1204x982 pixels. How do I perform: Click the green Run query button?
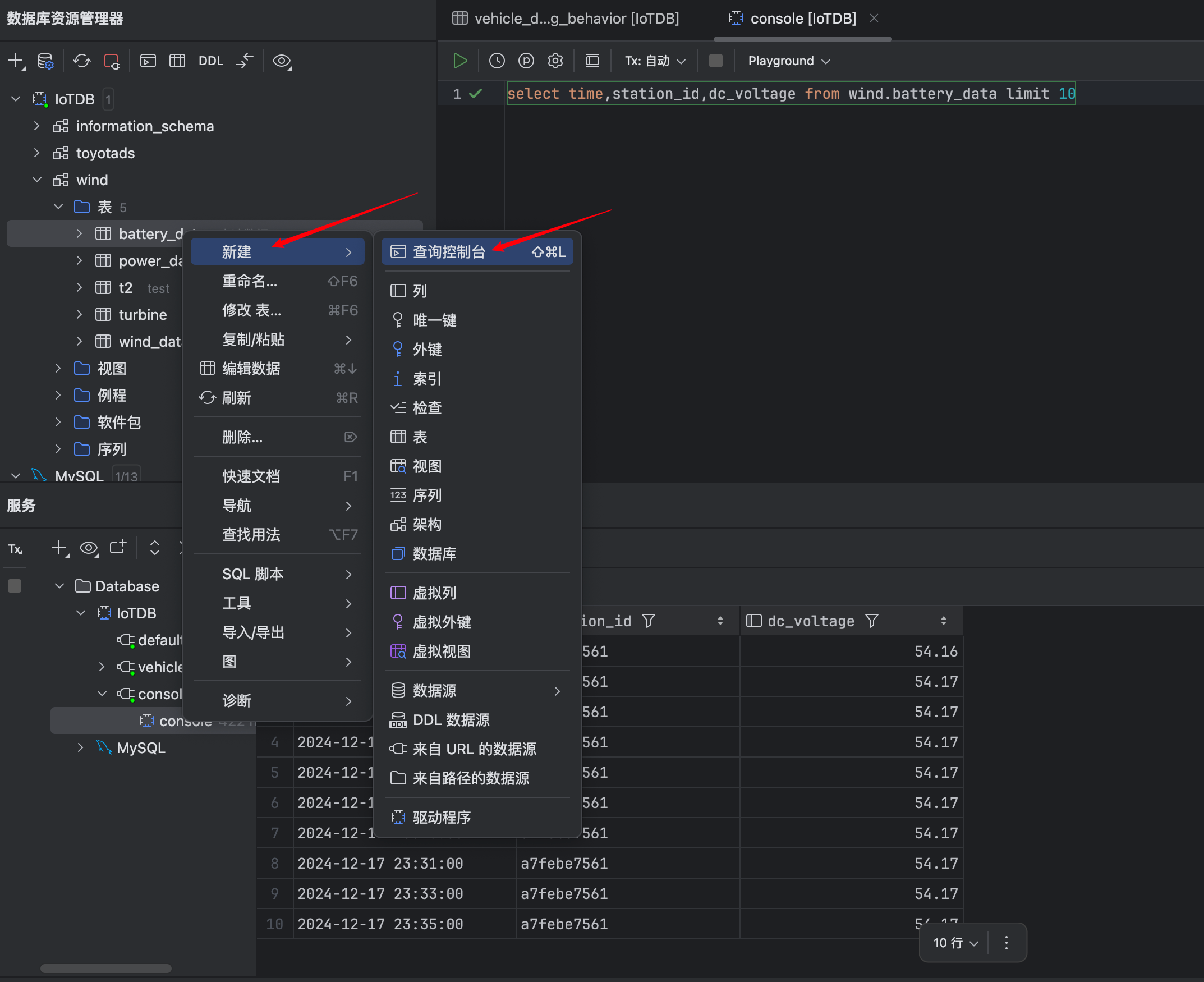(x=459, y=61)
